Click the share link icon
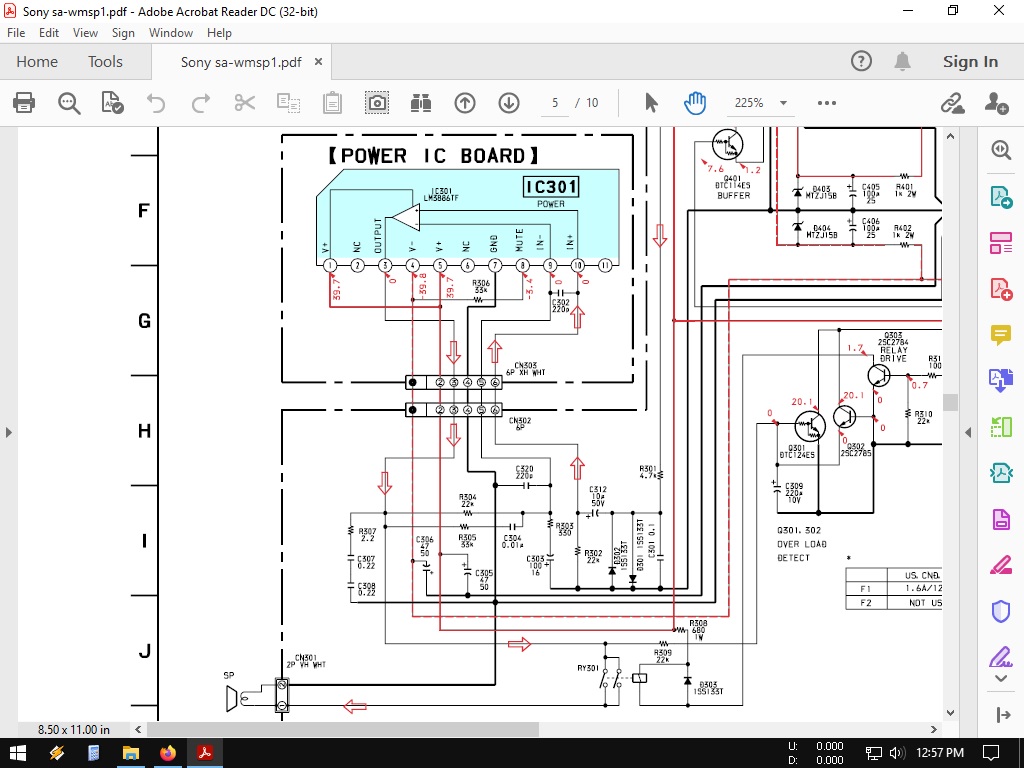The height and width of the screenshot is (768, 1024). point(953,103)
